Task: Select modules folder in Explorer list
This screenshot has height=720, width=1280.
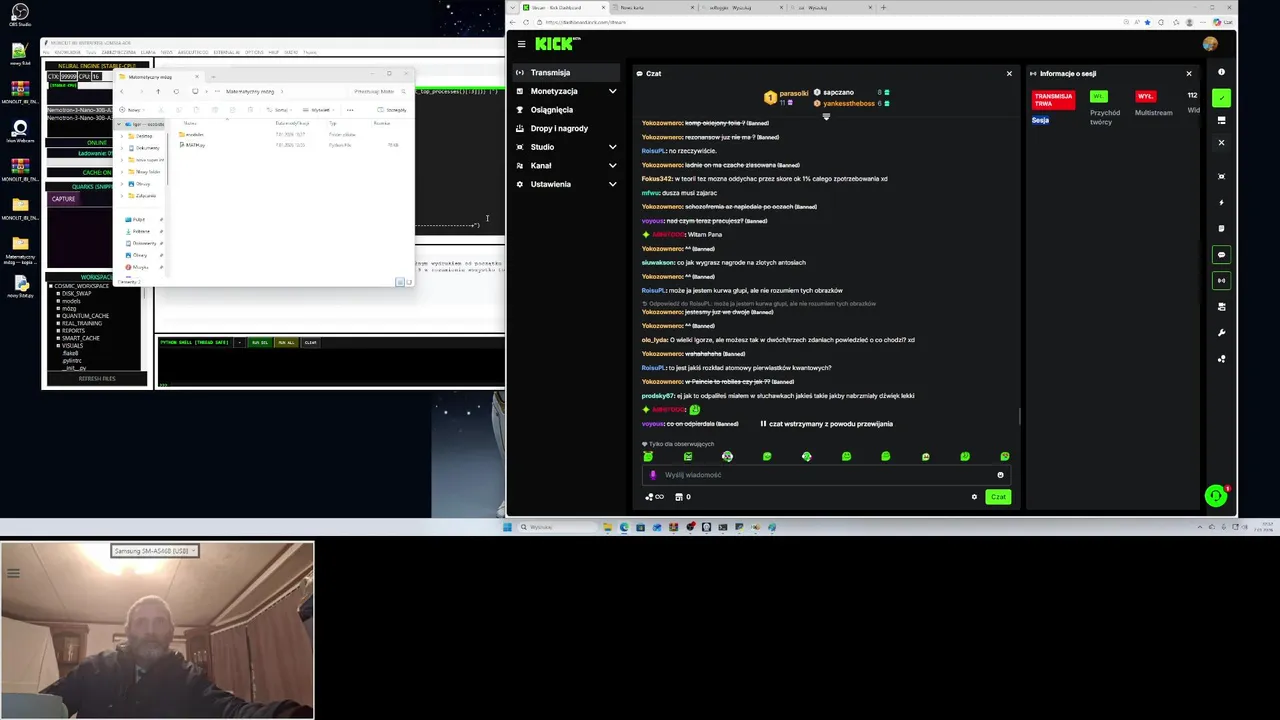Action: [x=192, y=134]
